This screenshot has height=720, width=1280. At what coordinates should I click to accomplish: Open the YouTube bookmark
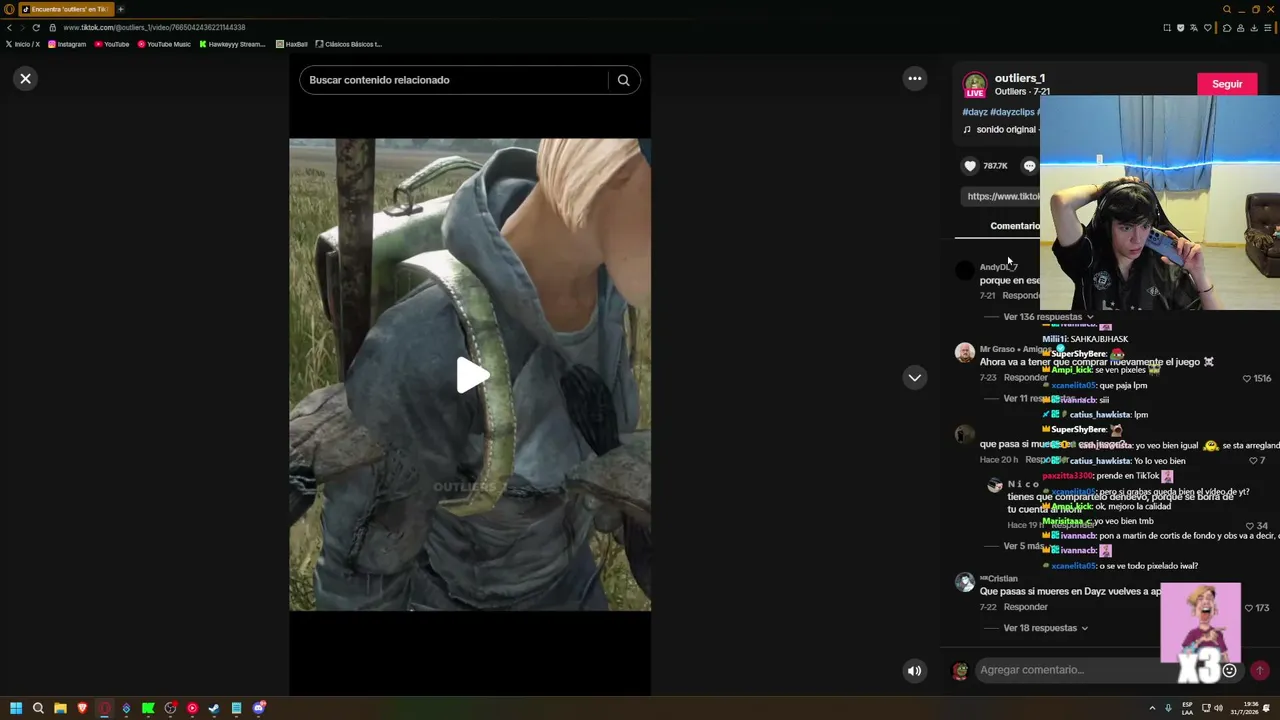pos(112,44)
